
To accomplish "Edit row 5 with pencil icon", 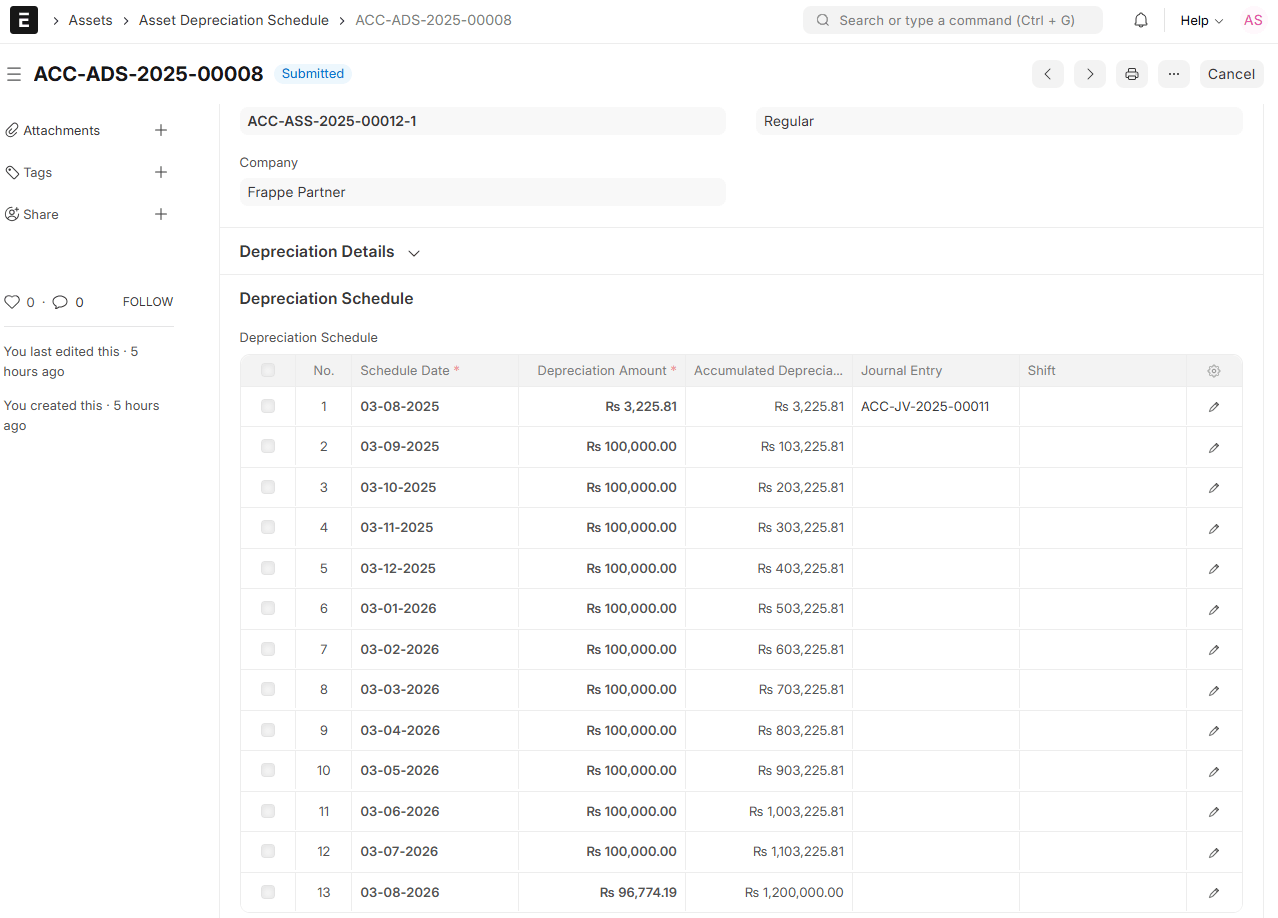I will [1214, 569].
